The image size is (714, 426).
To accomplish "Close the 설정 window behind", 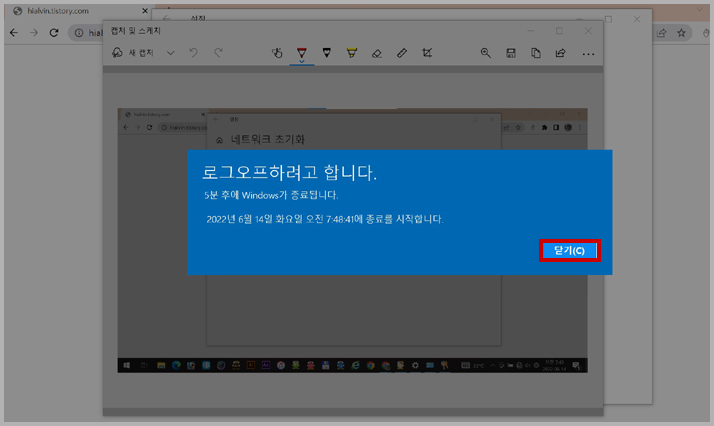I will [x=637, y=19].
